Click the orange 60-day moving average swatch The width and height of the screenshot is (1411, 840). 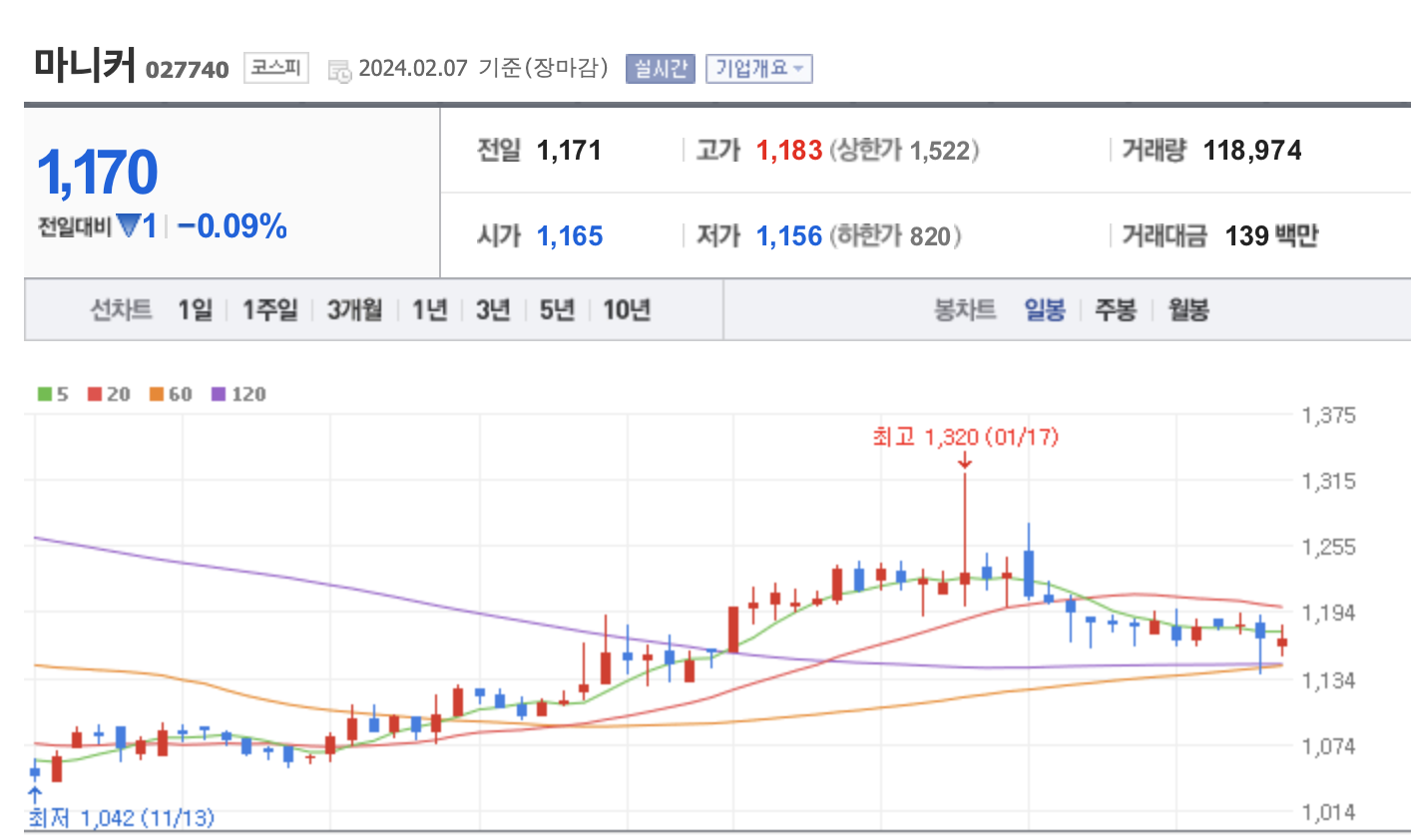coord(157,394)
